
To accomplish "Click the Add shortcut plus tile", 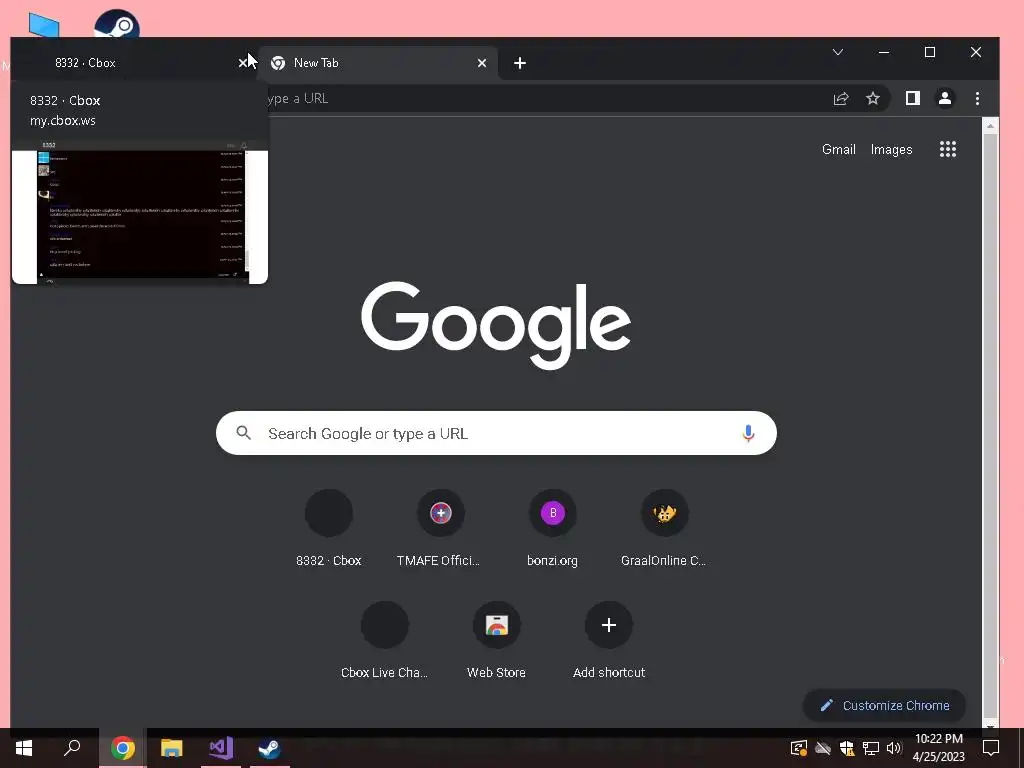I will coord(609,641).
